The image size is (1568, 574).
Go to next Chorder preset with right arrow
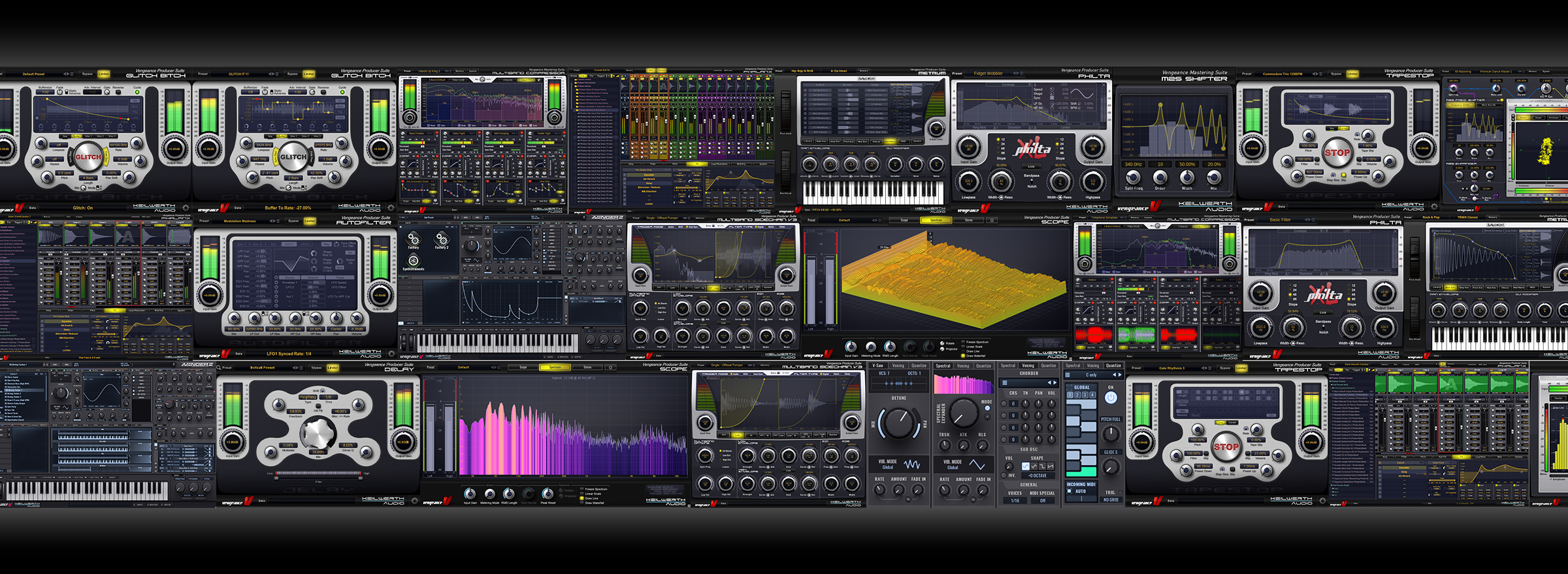1054,382
